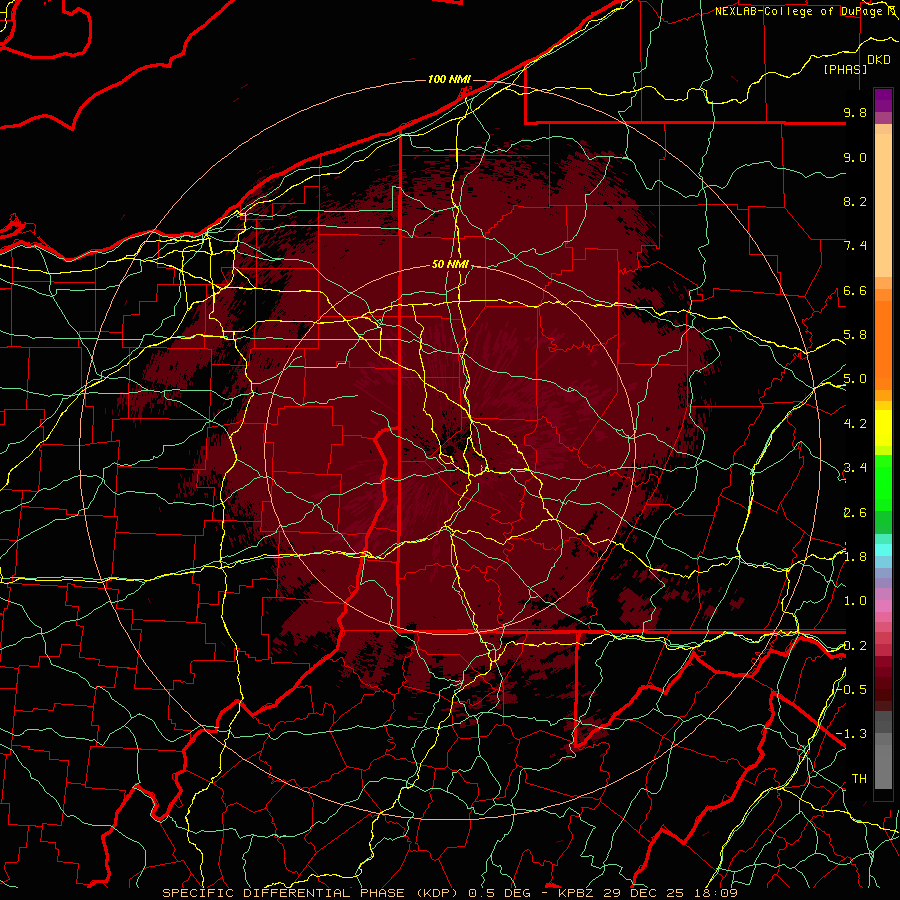Click the "50 NMI" range ring label
Viewport: 900px width, 900px height.
[x=451, y=265]
